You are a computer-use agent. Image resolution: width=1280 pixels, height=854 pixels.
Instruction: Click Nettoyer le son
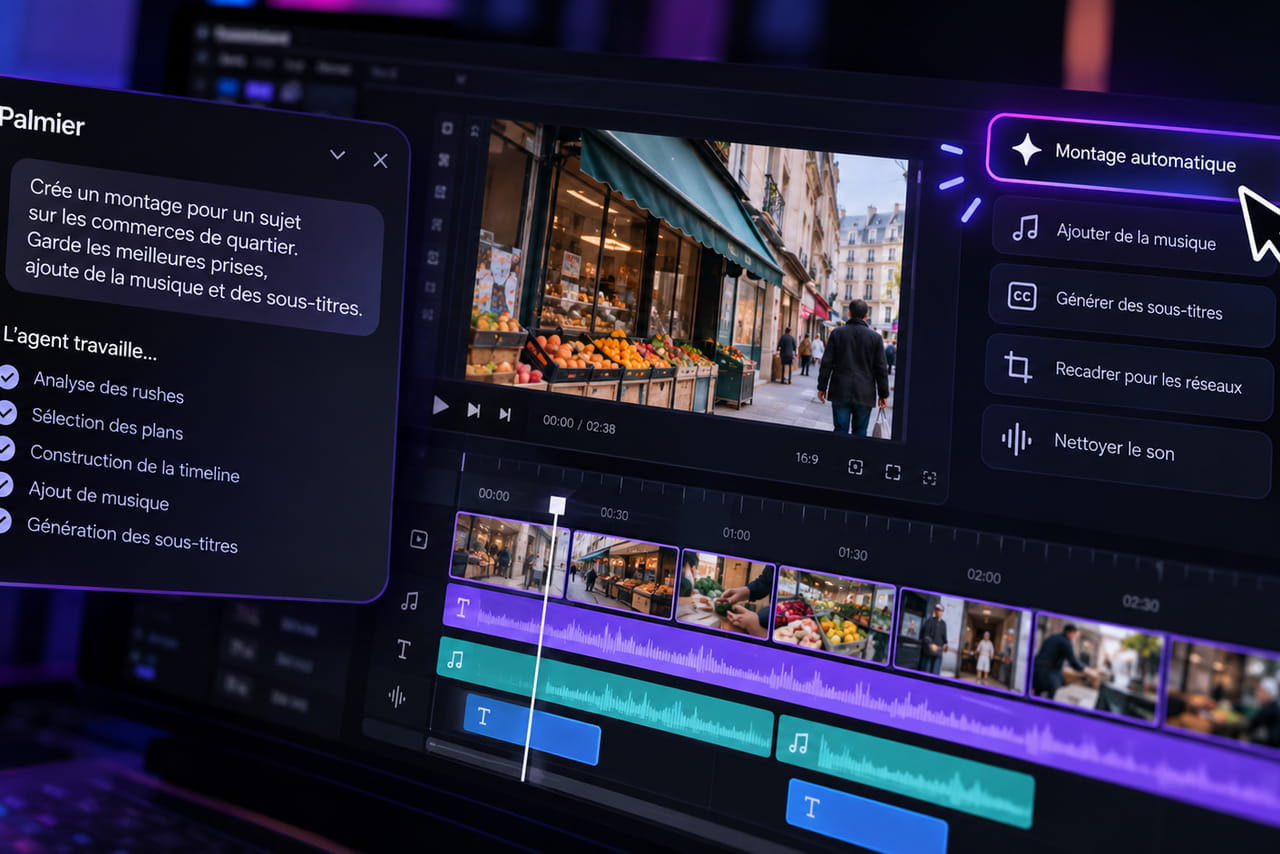[x=1126, y=449]
